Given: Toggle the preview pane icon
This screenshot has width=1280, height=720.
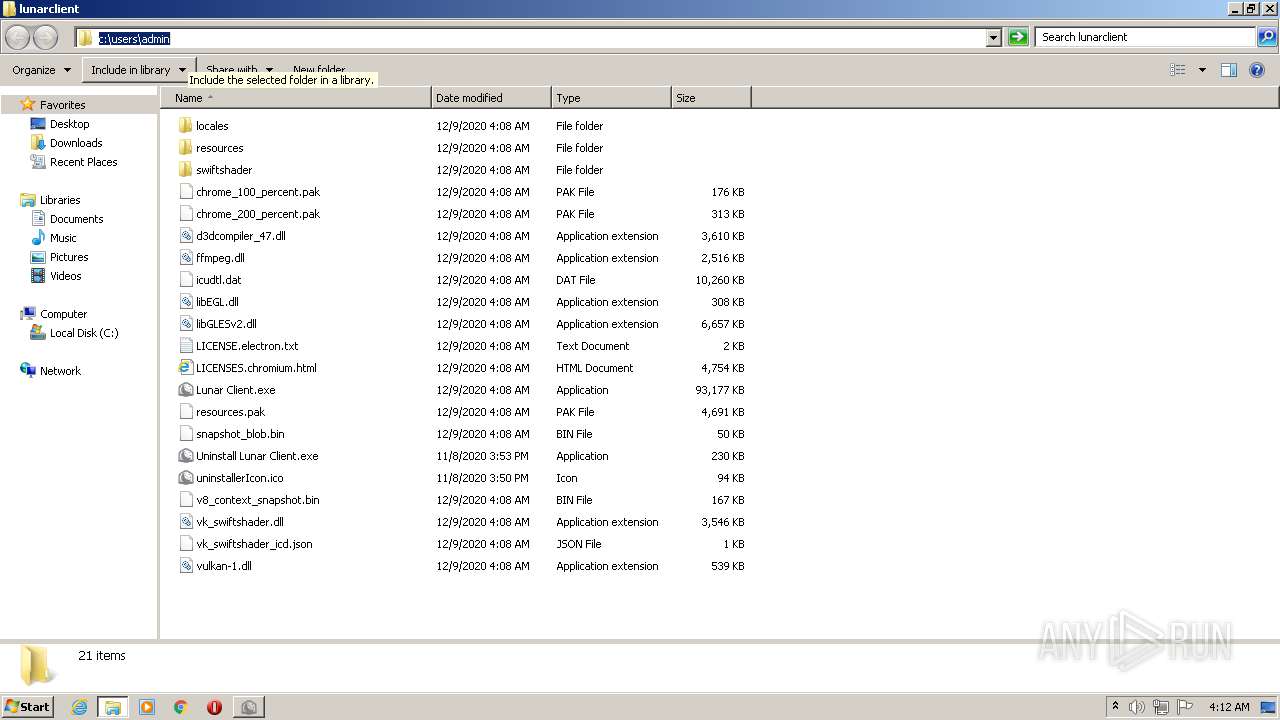Looking at the screenshot, I should click(1229, 70).
